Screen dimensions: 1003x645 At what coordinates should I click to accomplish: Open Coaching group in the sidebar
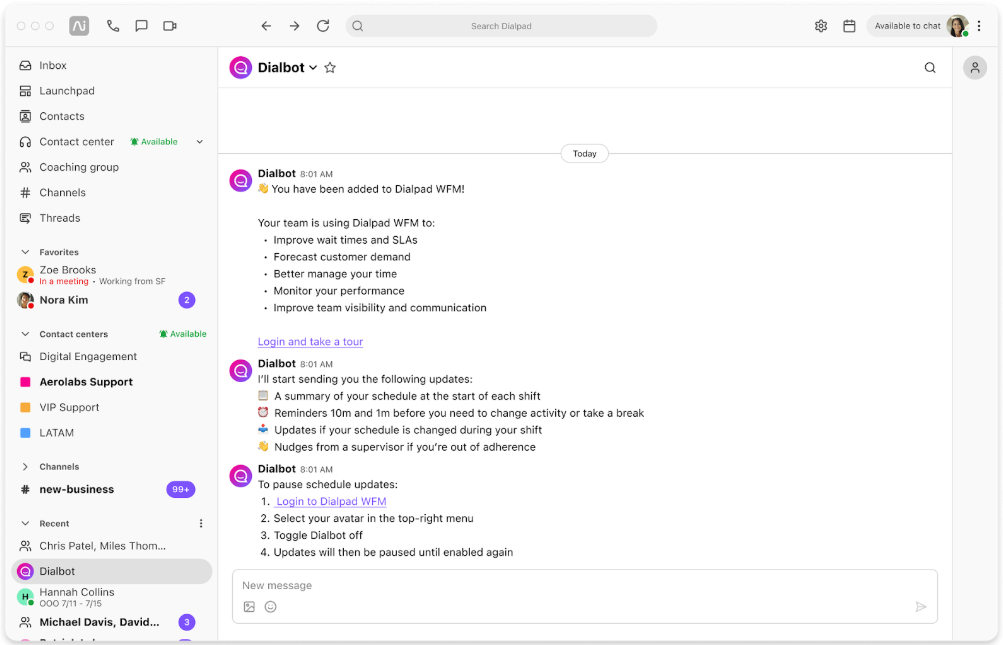(112, 167)
